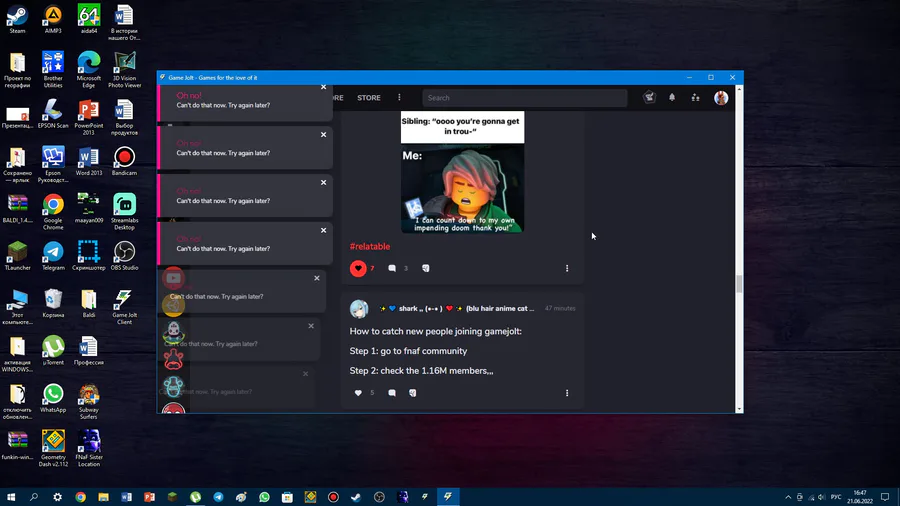Image resolution: width=900 pixels, height=506 pixels.
Task: Select the Microsoft Edge desktop shortcut
Action: (89, 71)
